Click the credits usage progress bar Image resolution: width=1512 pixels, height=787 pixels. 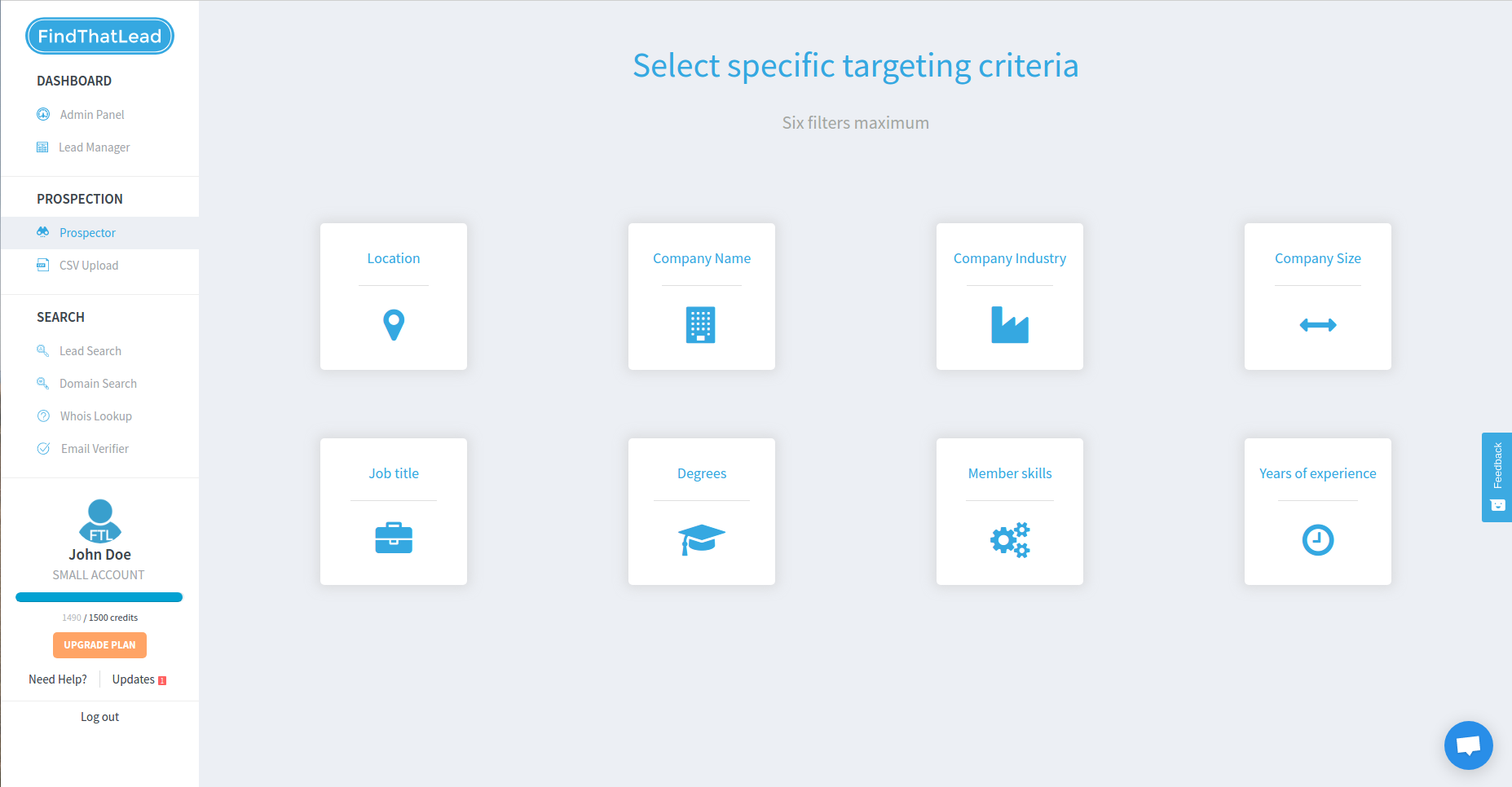pyautogui.click(x=99, y=597)
